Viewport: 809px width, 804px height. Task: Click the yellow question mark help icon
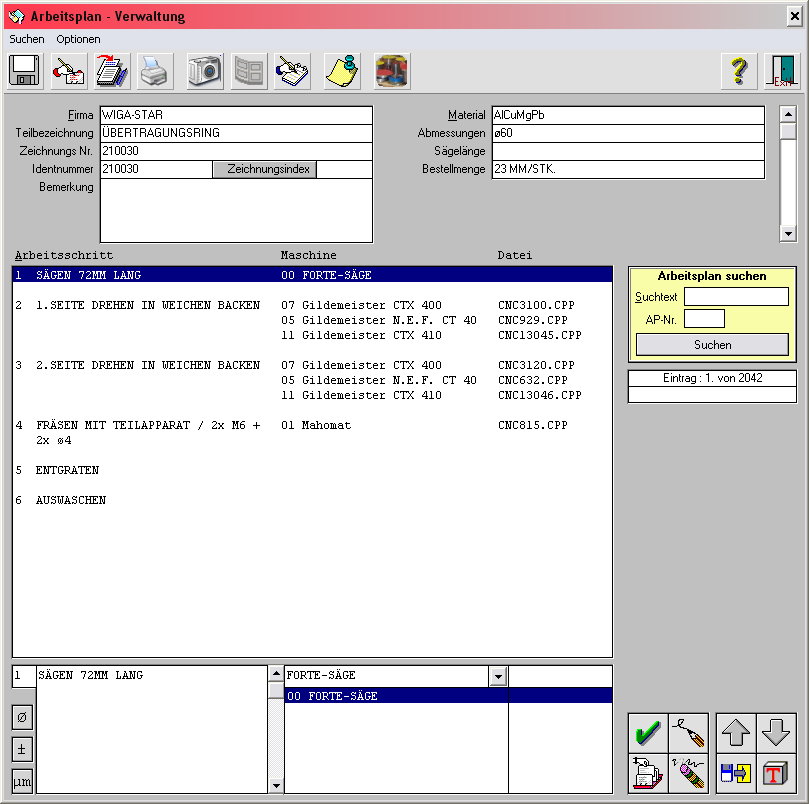738,71
